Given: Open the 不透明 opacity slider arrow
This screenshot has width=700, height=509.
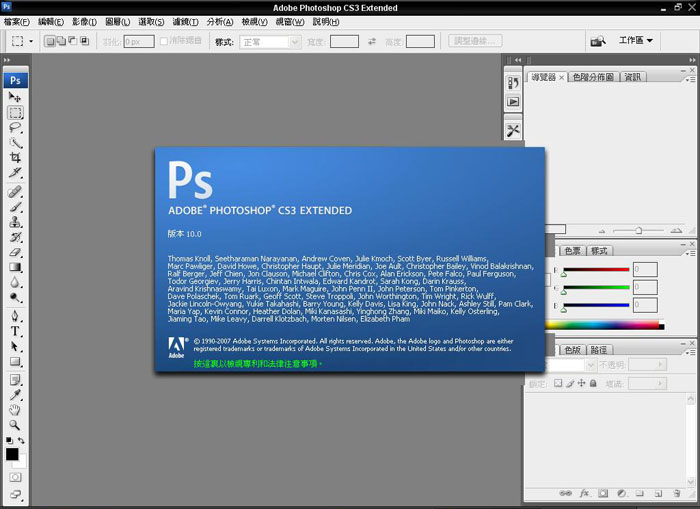Looking at the screenshot, I should click(660, 365).
